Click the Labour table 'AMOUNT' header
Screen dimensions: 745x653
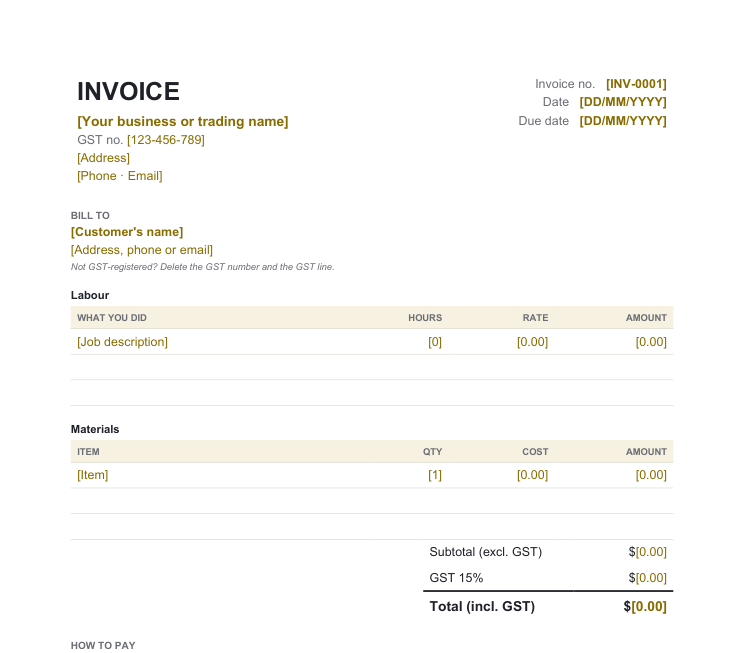pyautogui.click(x=646, y=318)
